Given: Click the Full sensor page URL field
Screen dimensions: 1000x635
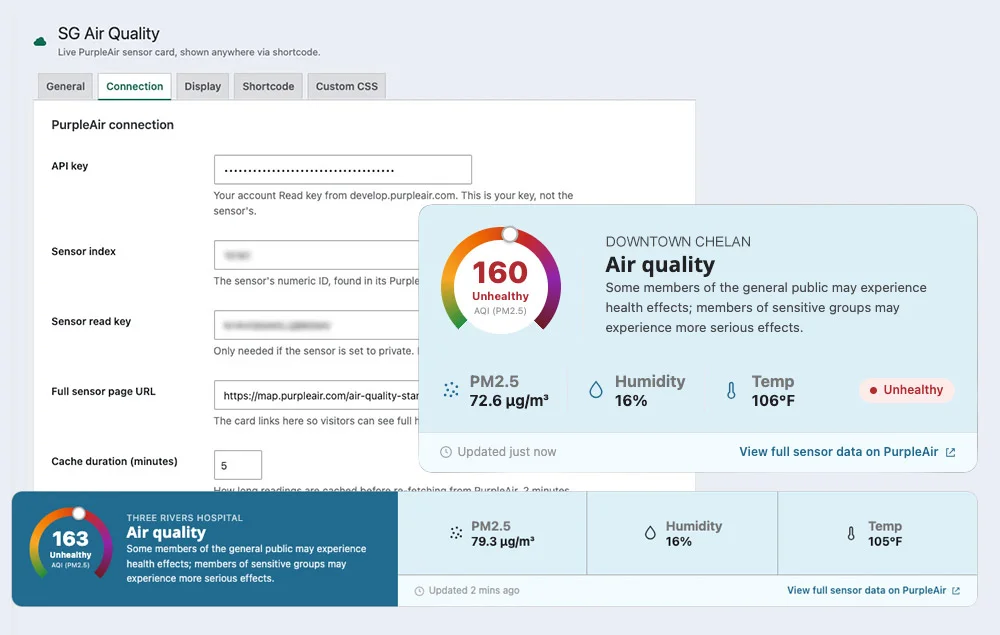Looking at the screenshot, I should point(316,395).
